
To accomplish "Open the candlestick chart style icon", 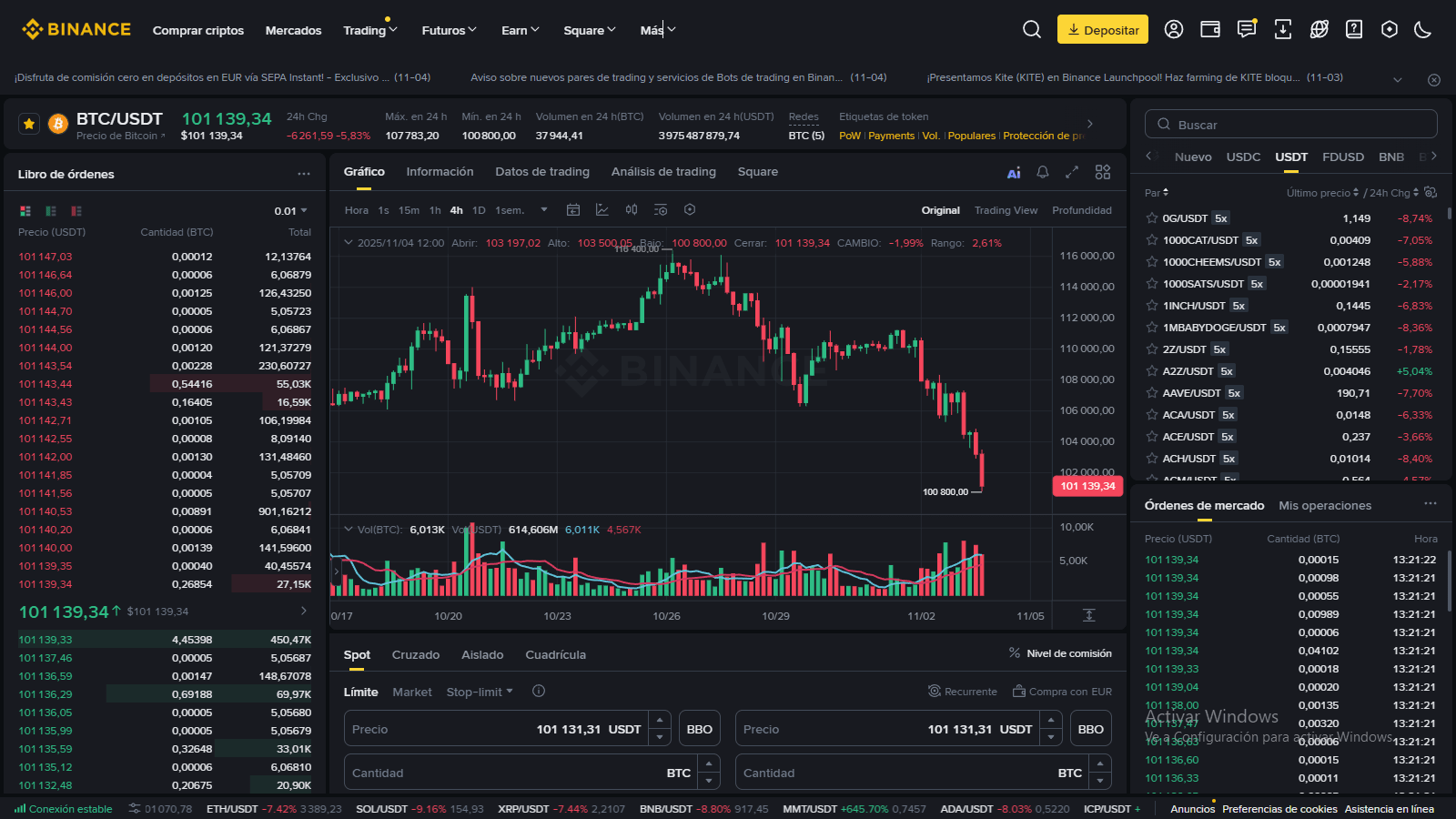I will [x=632, y=210].
